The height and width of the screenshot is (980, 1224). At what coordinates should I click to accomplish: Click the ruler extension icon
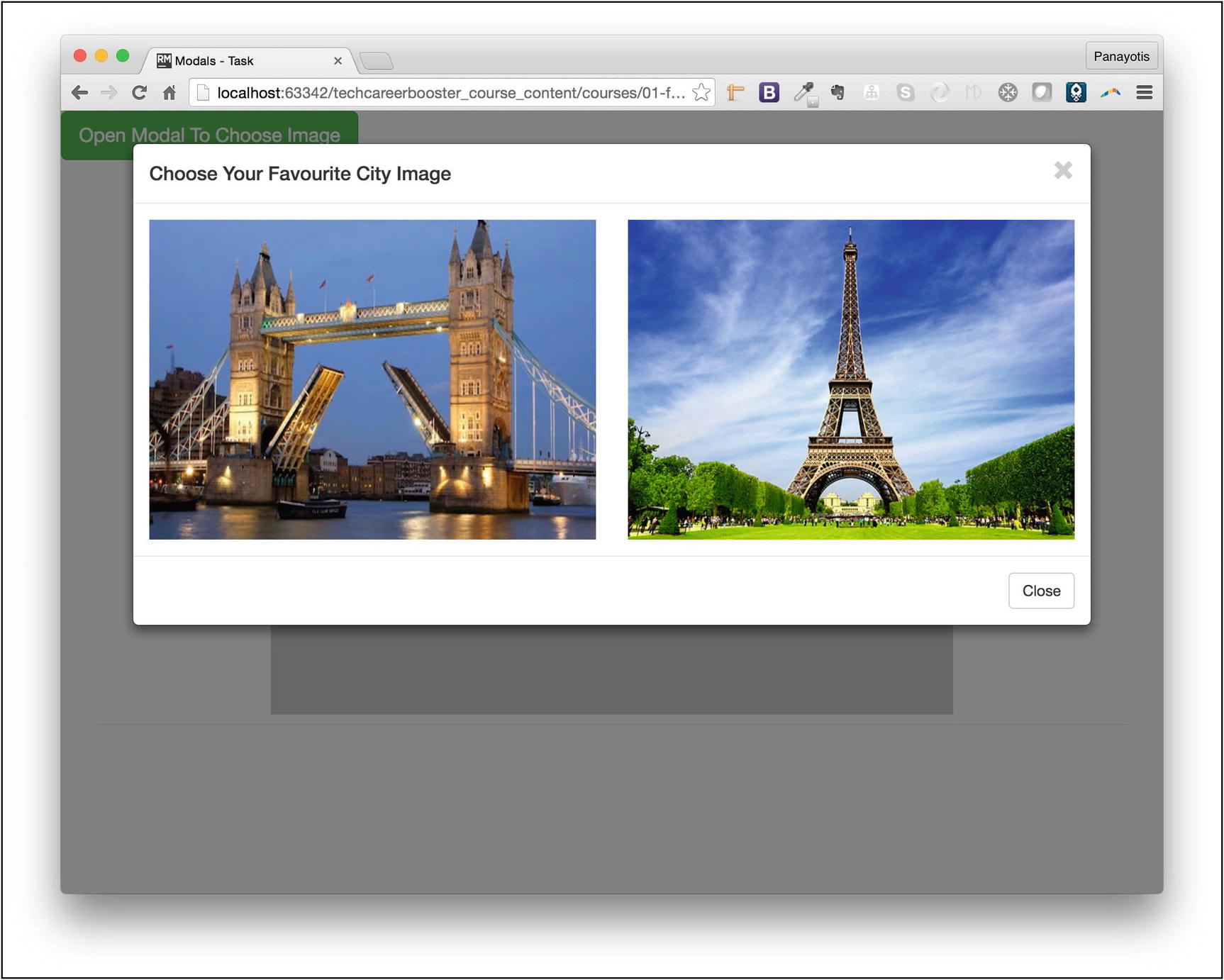(x=736, y=92)
